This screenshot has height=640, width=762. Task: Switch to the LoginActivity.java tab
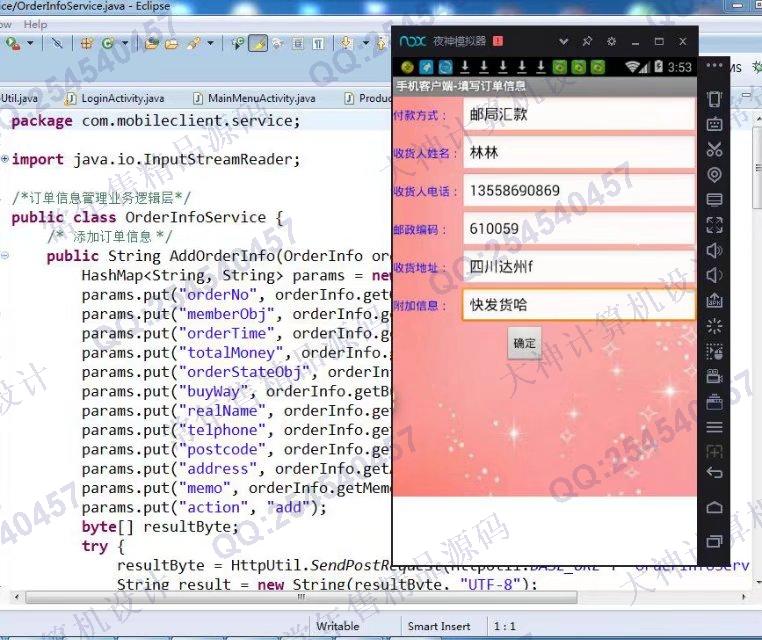115,98
